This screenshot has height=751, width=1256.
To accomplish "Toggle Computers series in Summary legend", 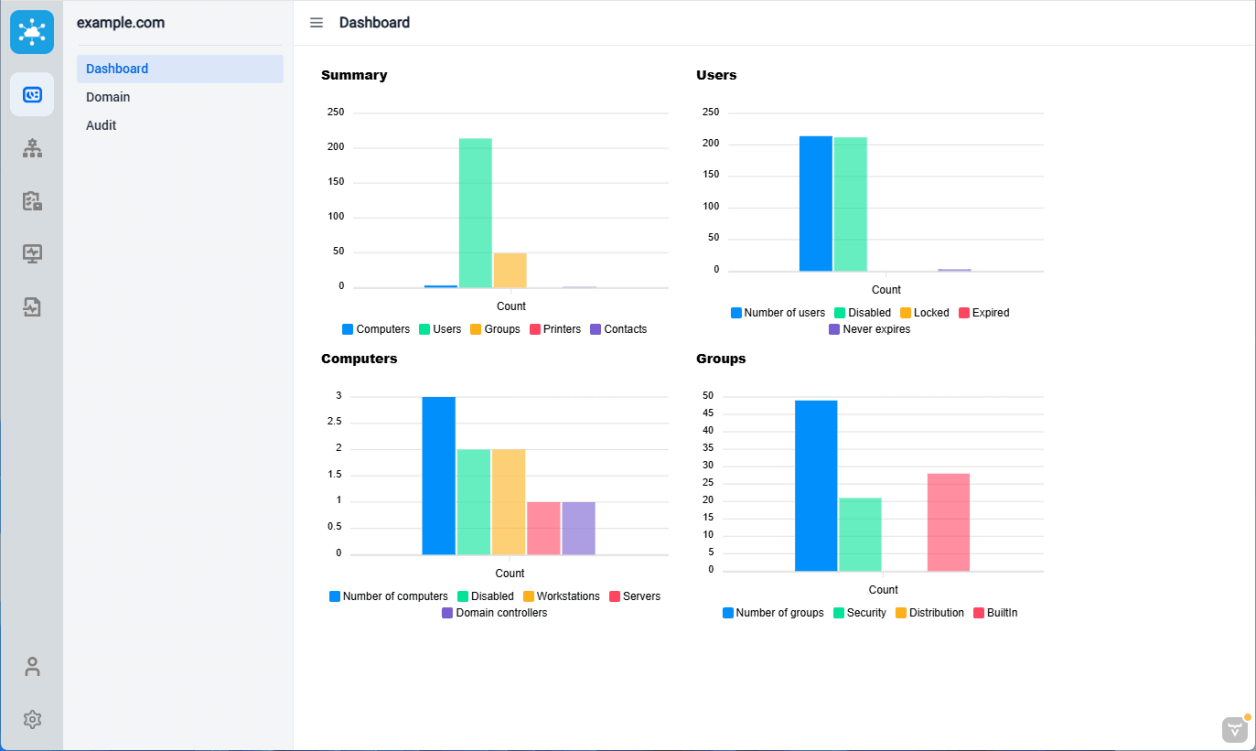I will 376,329.
